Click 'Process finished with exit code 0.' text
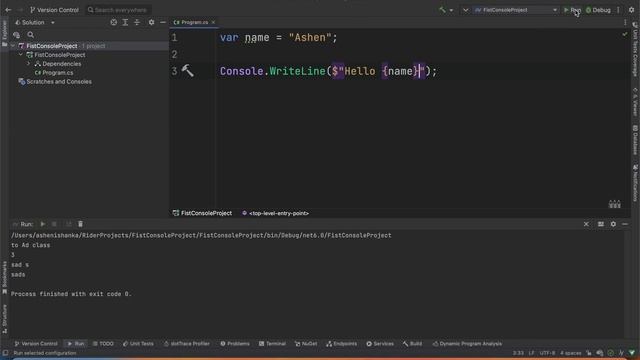Viewport: 640px width, 360px height. point(71,294)
